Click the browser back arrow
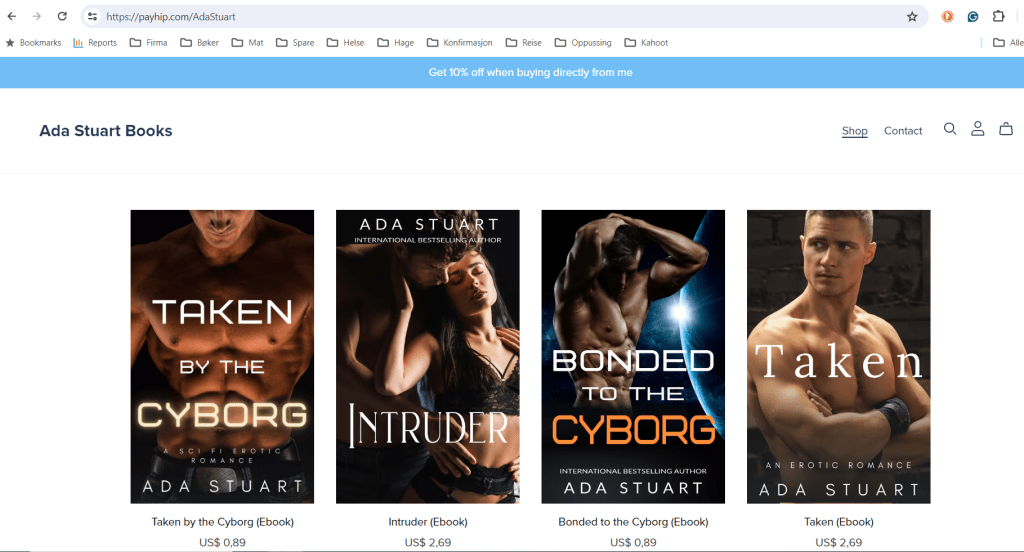This screenshot has height=552, width=1024. (12, 17)
